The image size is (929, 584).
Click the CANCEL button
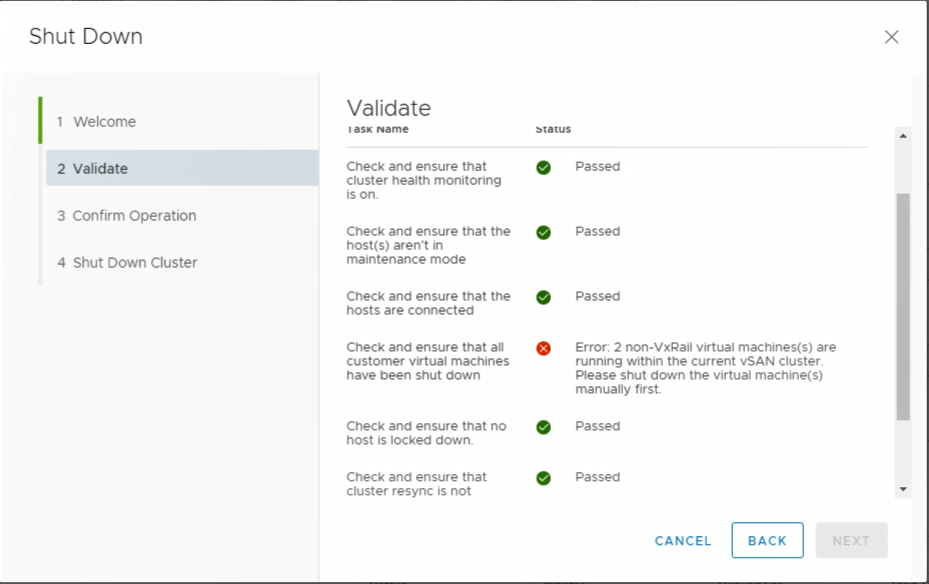[x=682, y=540]
